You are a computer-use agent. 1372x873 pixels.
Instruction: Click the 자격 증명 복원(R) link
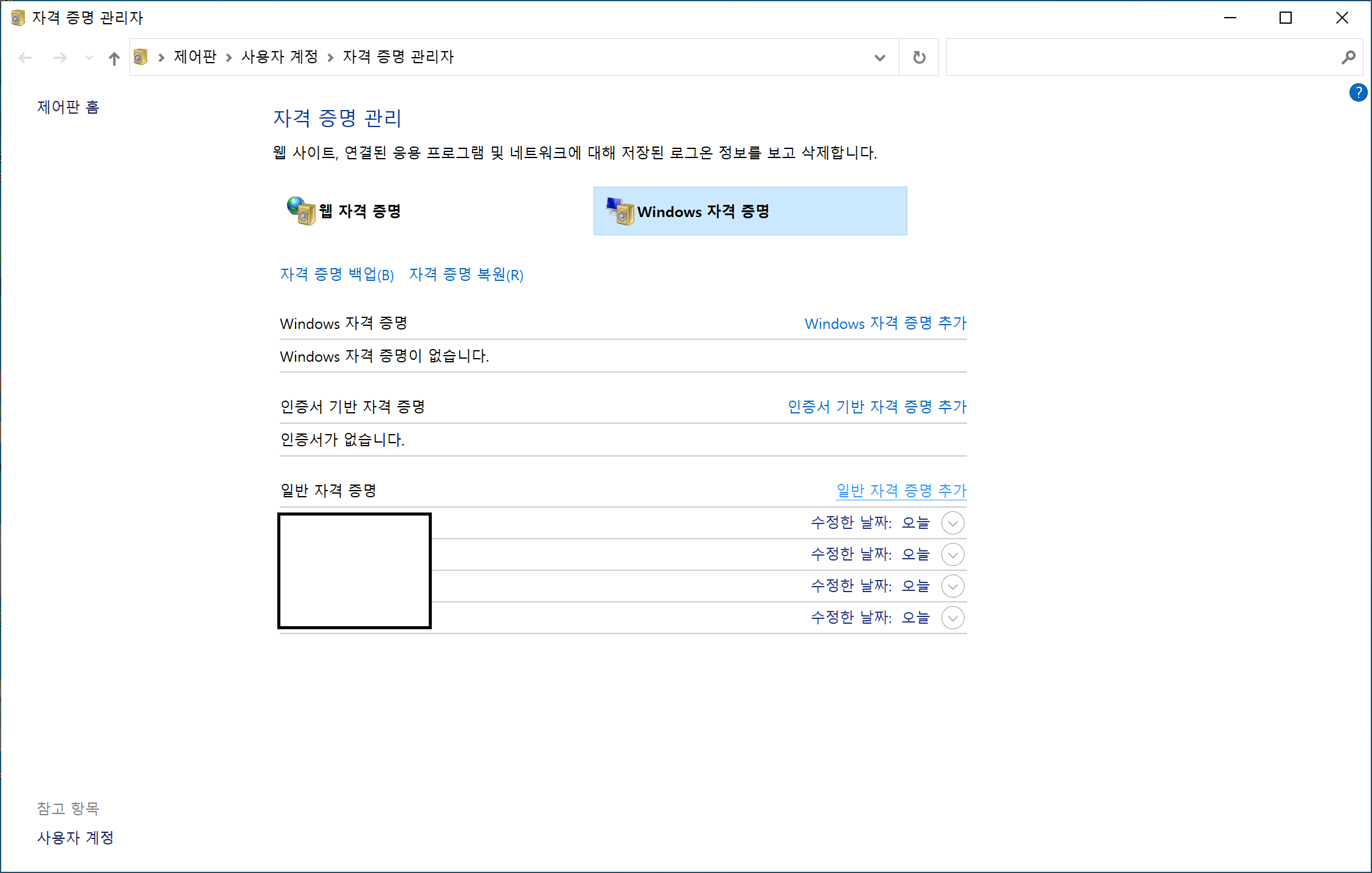click(x=466, y=275)
